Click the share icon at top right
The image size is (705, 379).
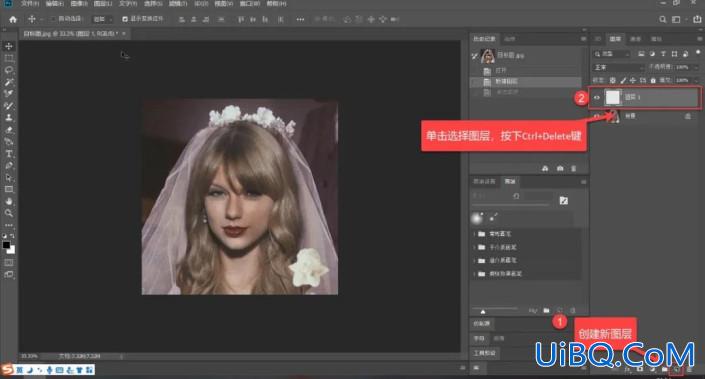pos(697,19)
